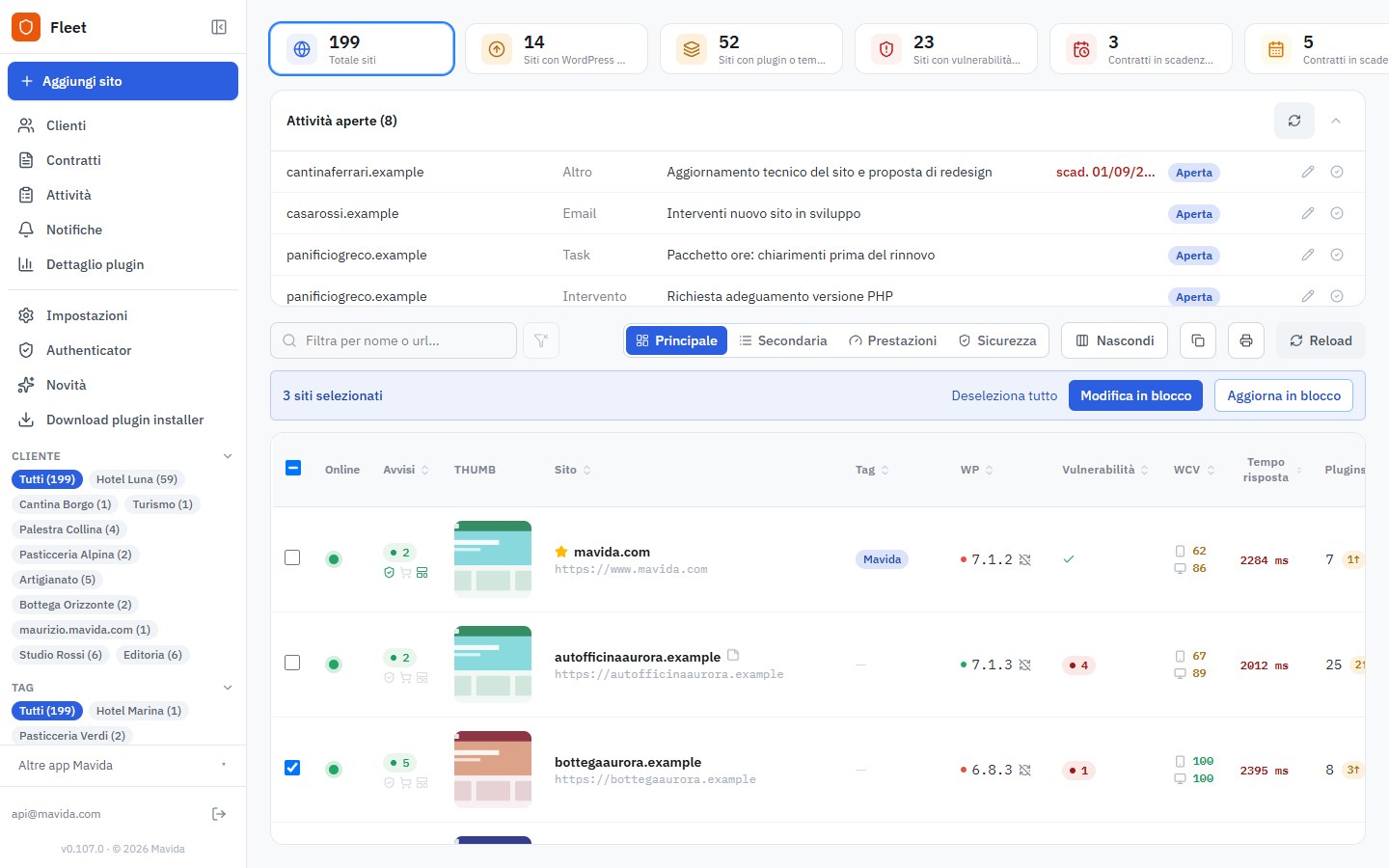Screen dimensions: 1389x868
Task: Click the Aggiungi sito button
Action: 123,81
